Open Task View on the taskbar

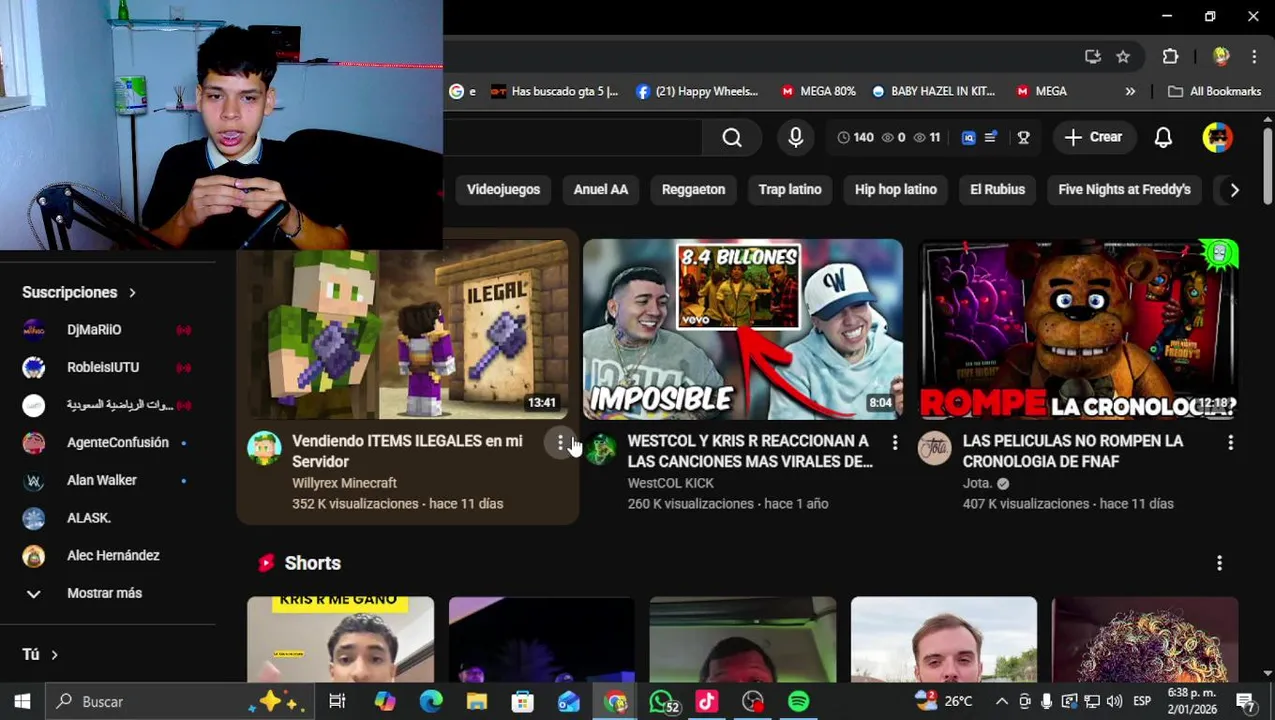[337, 702]
